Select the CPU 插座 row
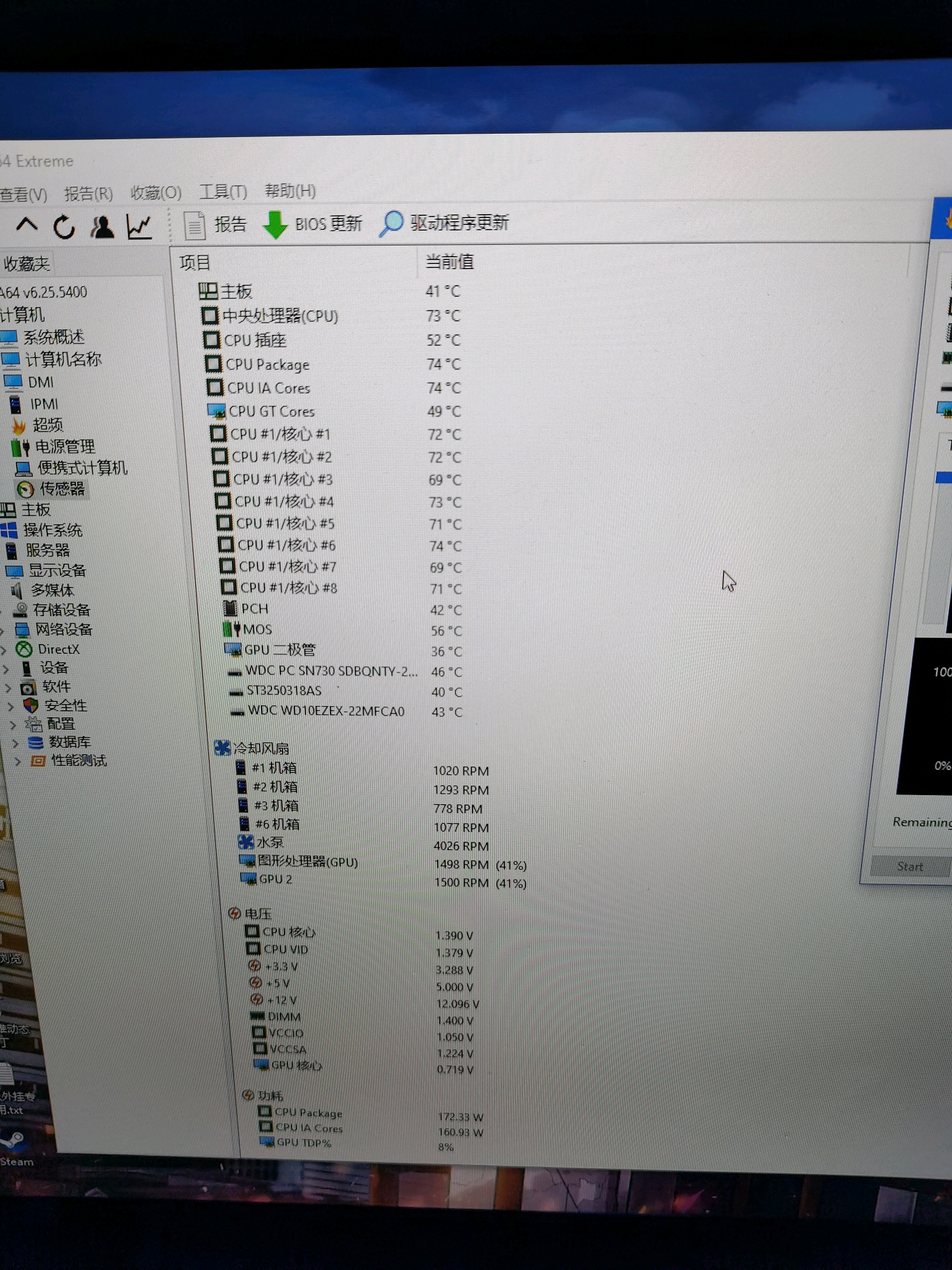The height and width of the screenshot is (1270, 952). [x=332, y=340]
